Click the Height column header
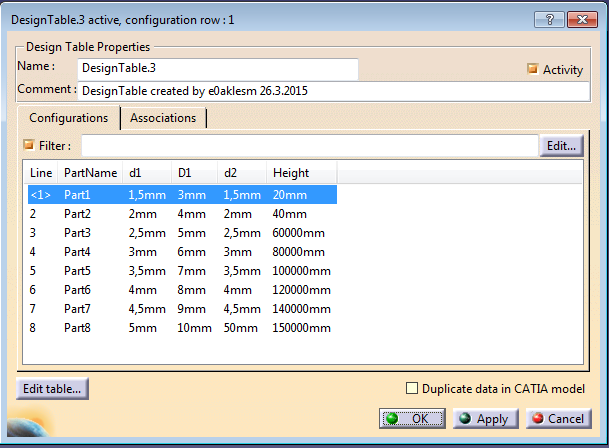This screenshot has width=609, height=448. click(x=301, y=173)
